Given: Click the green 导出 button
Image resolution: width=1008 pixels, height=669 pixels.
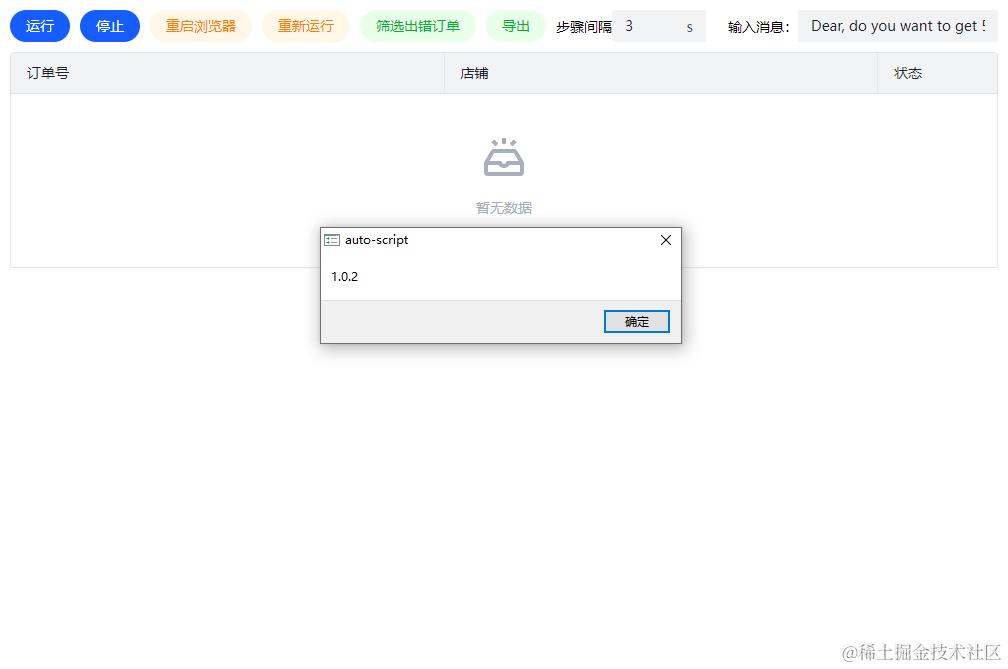Looking at the screenshot, I should click(516, 26).
